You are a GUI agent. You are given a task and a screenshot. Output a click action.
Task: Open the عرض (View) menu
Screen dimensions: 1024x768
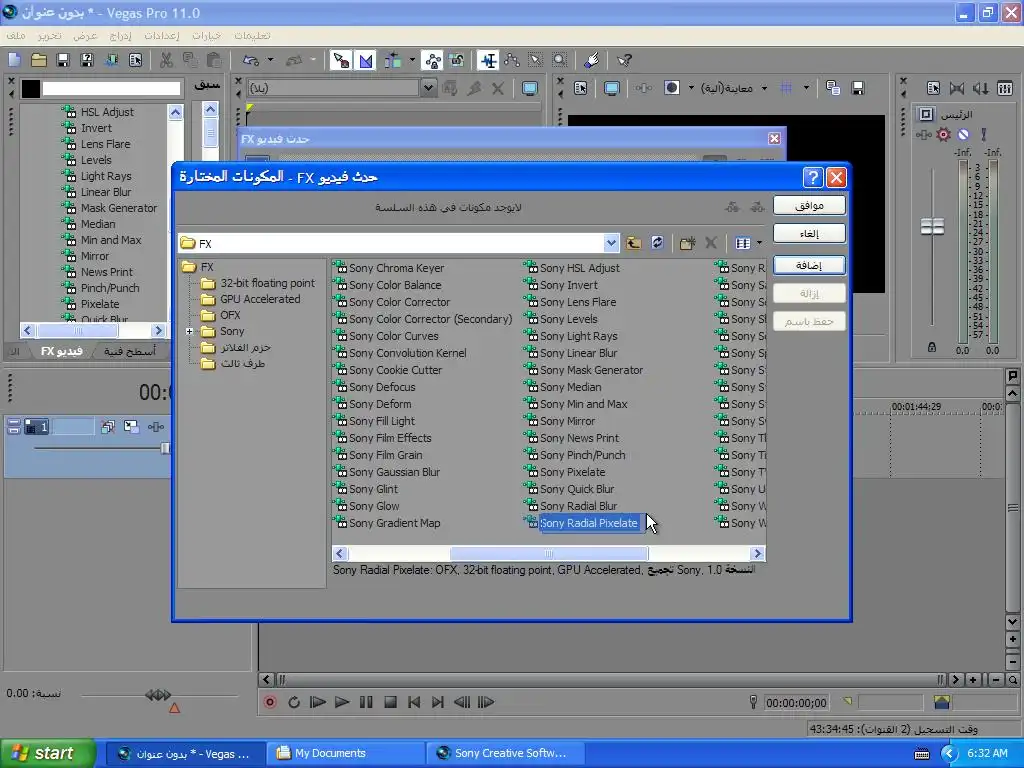coord(85,35)
